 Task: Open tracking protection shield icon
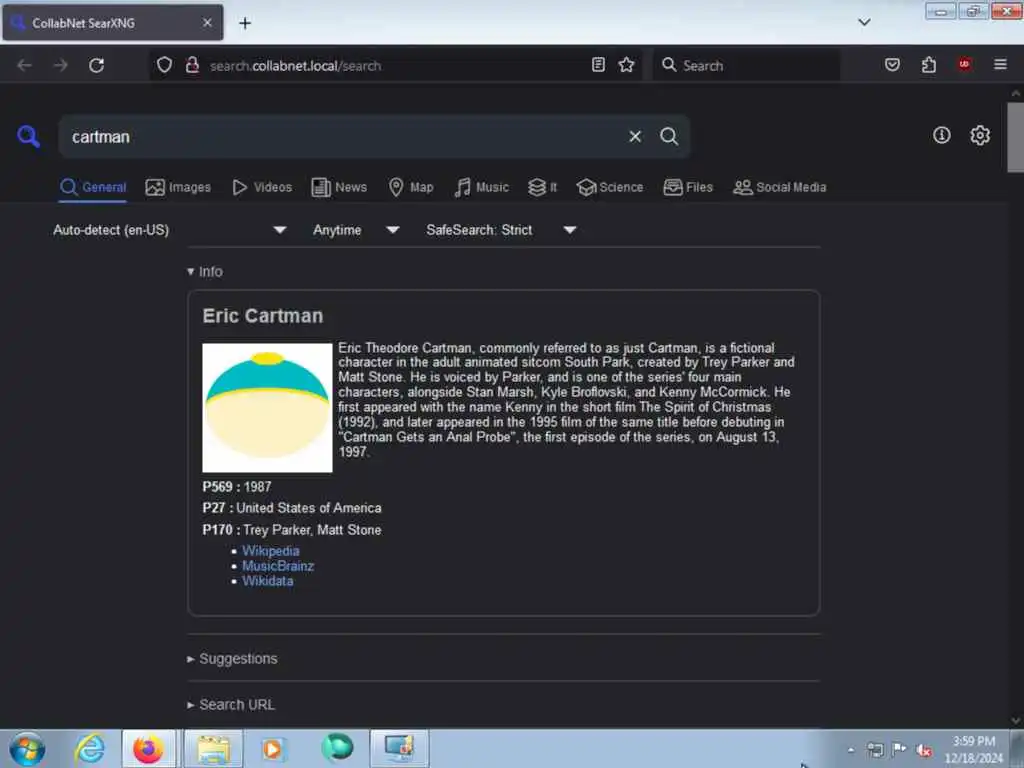coord(165,65)
